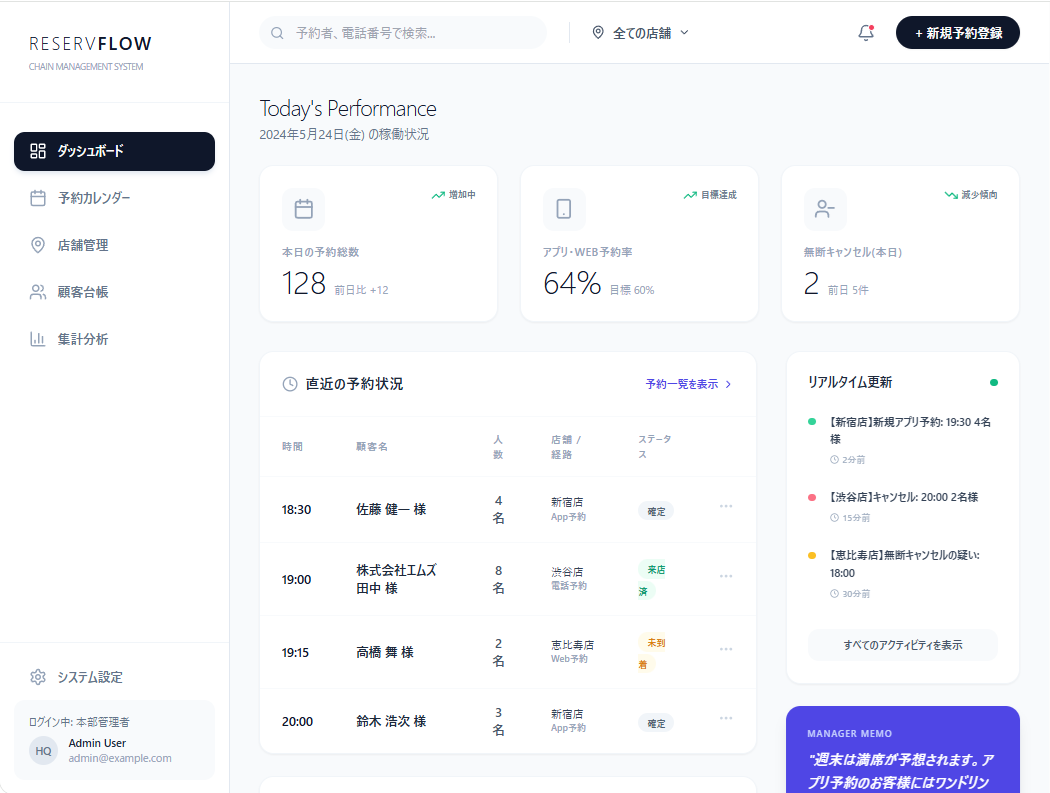
Task: Click the green realtime update status dot
Action: (994, 382)
